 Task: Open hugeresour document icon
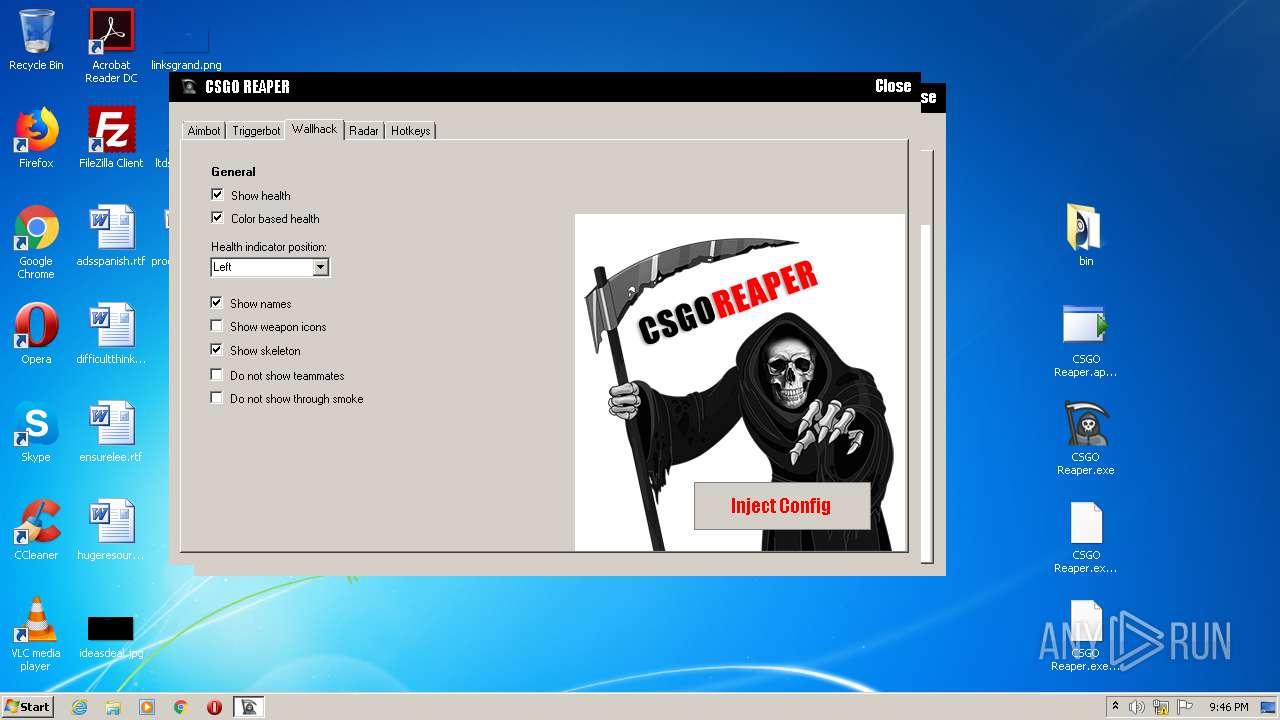(111, 530)
